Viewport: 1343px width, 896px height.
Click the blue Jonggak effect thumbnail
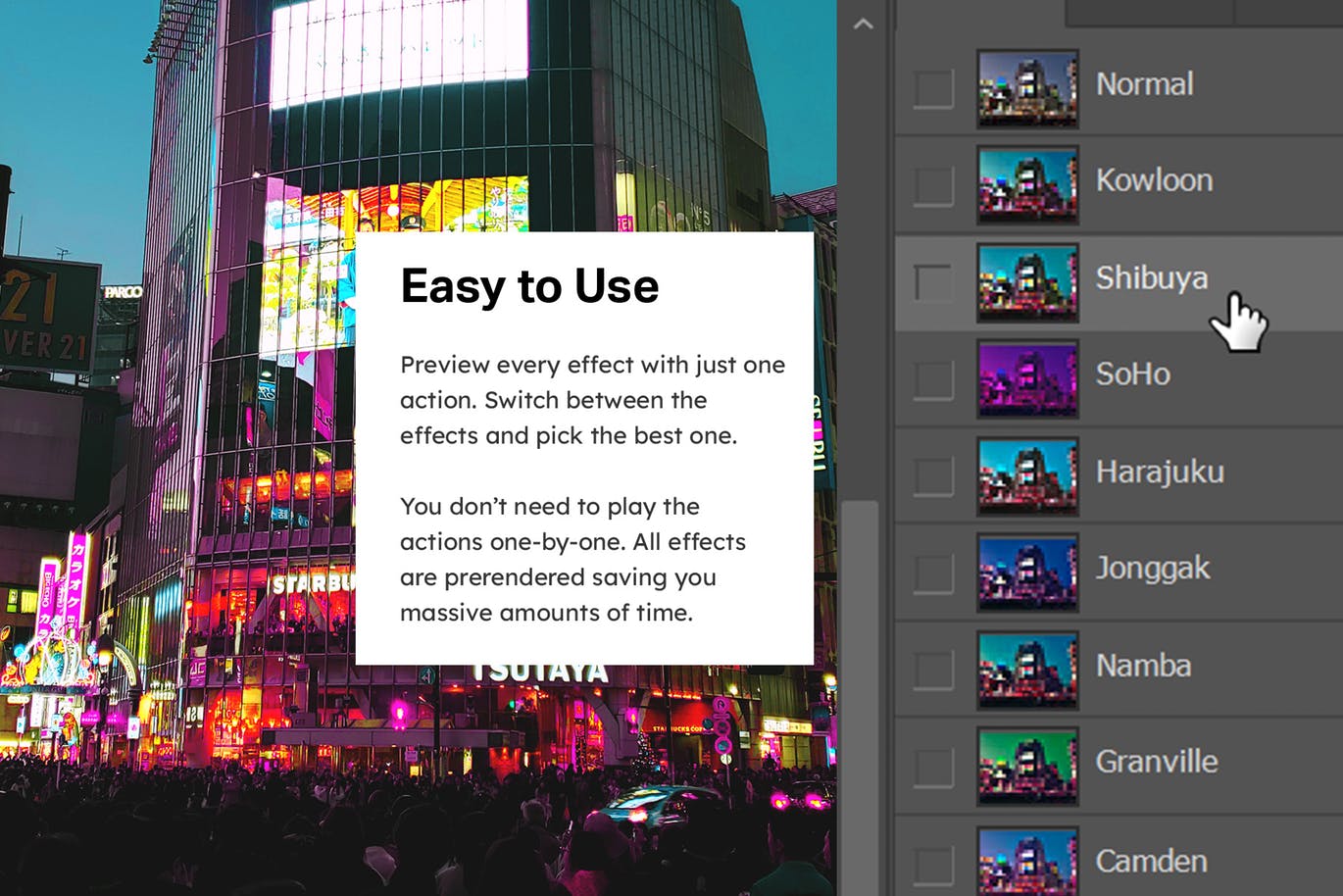pyautogui.click(x=1027, y=572)
